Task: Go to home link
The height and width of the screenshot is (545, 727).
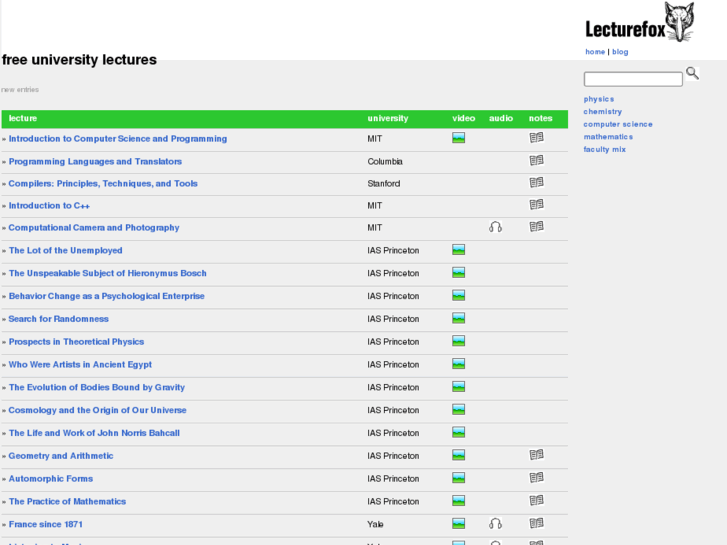Action: [x=595, y=51]
